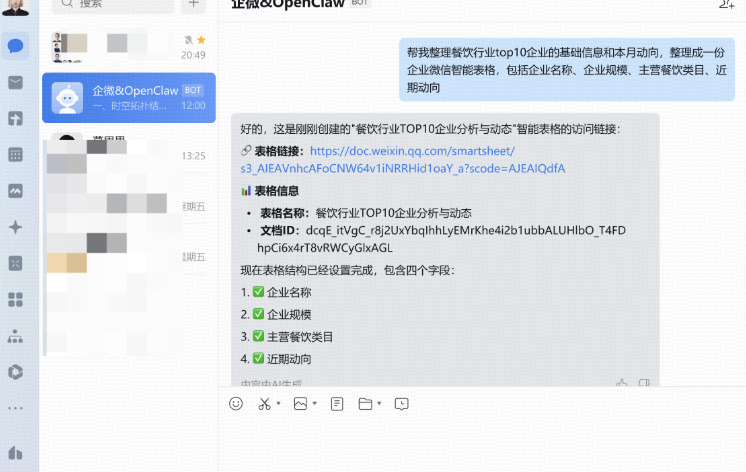746x472 pixels.
Task: Click the chat history clock icon
Action: coord(402,404)
